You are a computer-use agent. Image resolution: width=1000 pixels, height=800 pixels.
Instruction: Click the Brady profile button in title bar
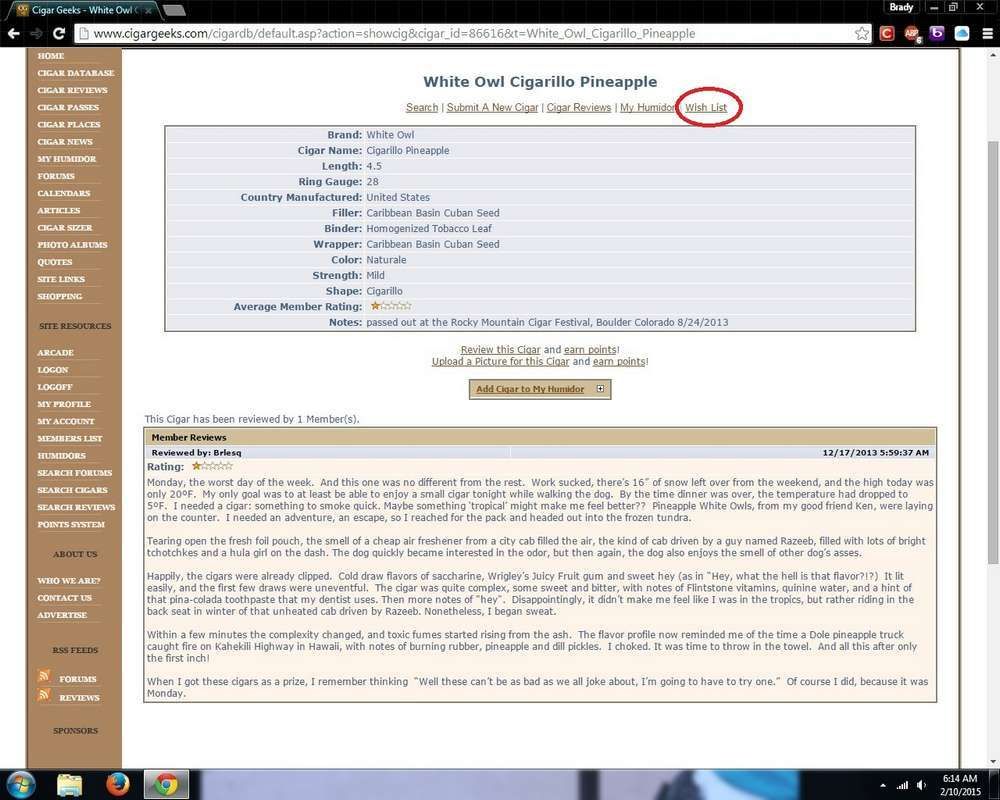(x=901, y=7)
